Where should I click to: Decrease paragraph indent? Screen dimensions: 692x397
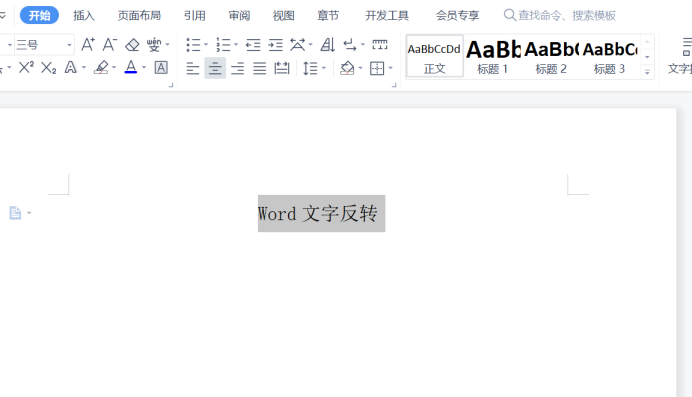click(x=253, y=45)
